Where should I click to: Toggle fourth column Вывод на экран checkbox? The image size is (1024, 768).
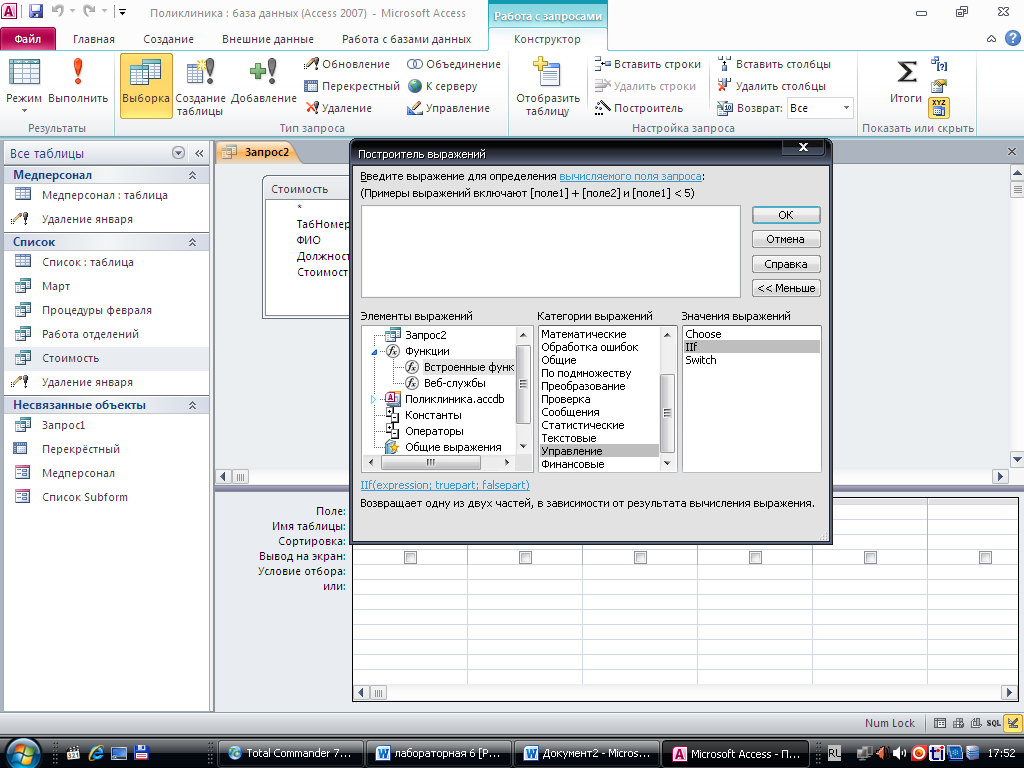pos(755,557)
